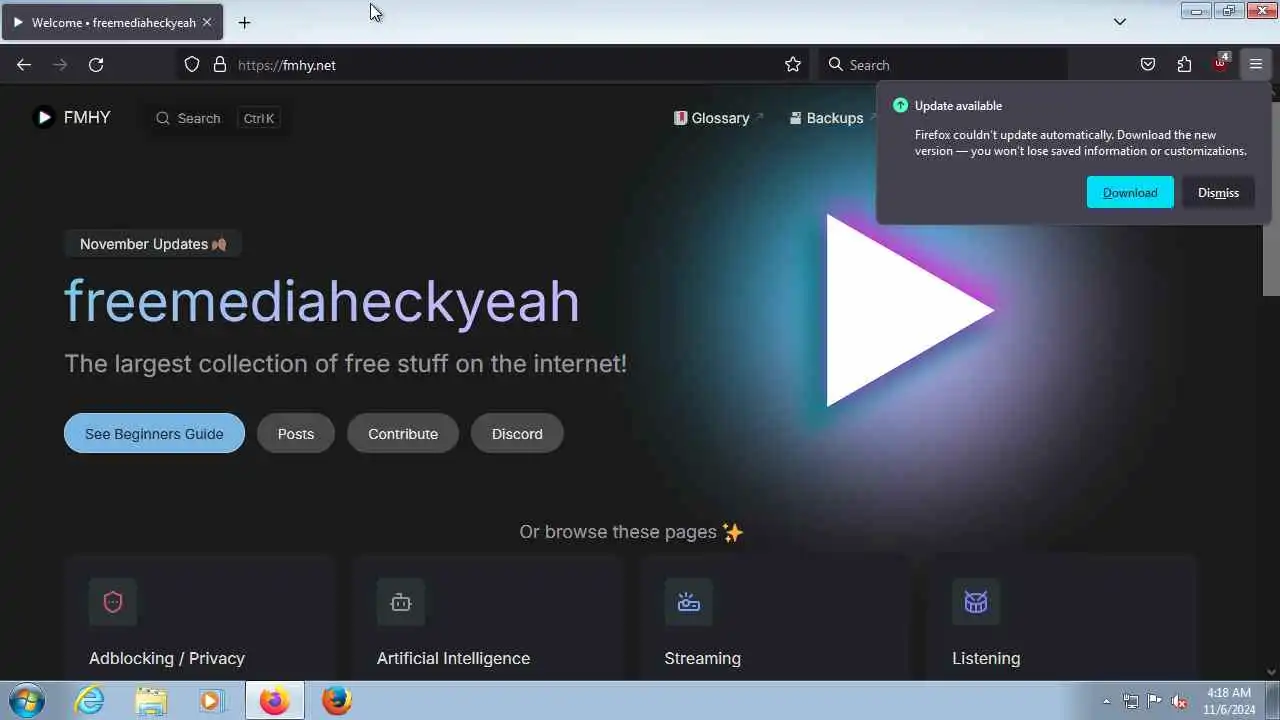Click the November Updates badge

pos(153,244)
